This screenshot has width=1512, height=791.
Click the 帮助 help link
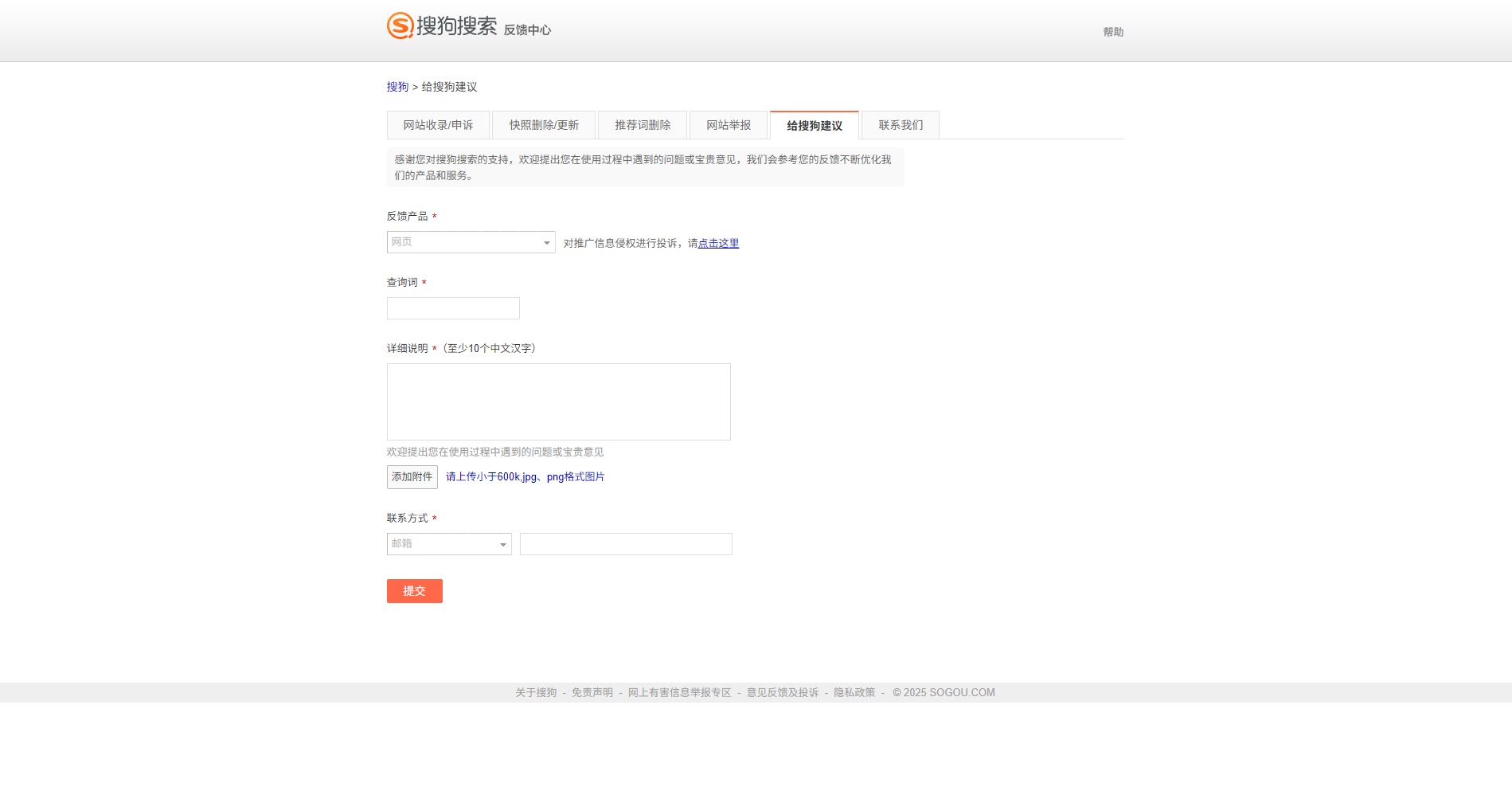[x=1112, y=32]
